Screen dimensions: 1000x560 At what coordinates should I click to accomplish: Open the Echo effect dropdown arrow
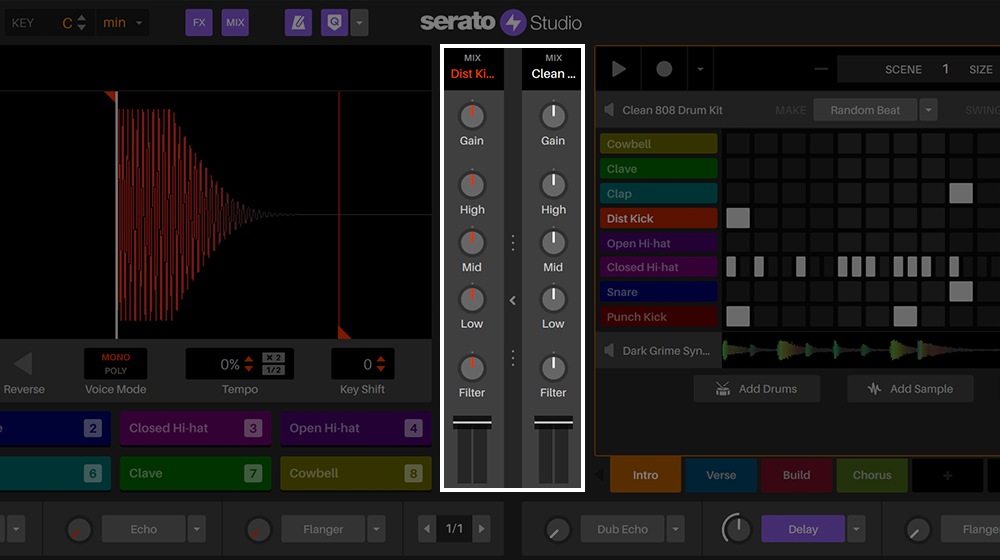[196, 529]
